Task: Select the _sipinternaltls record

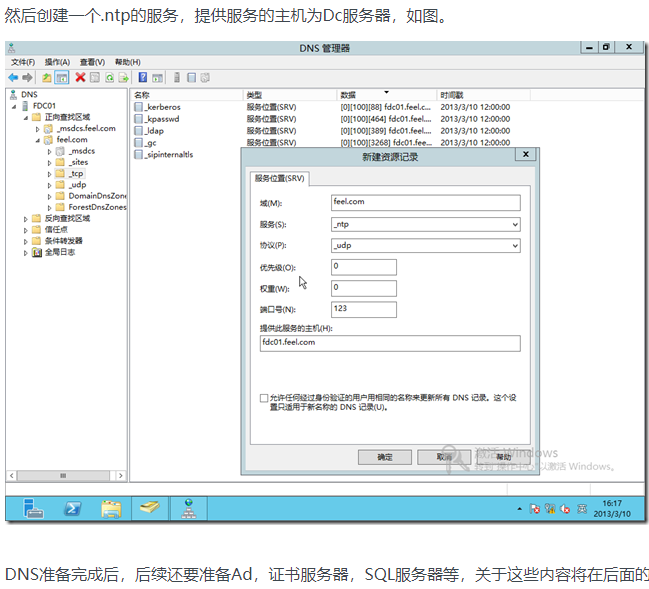Action: click(x=164, y=155)
